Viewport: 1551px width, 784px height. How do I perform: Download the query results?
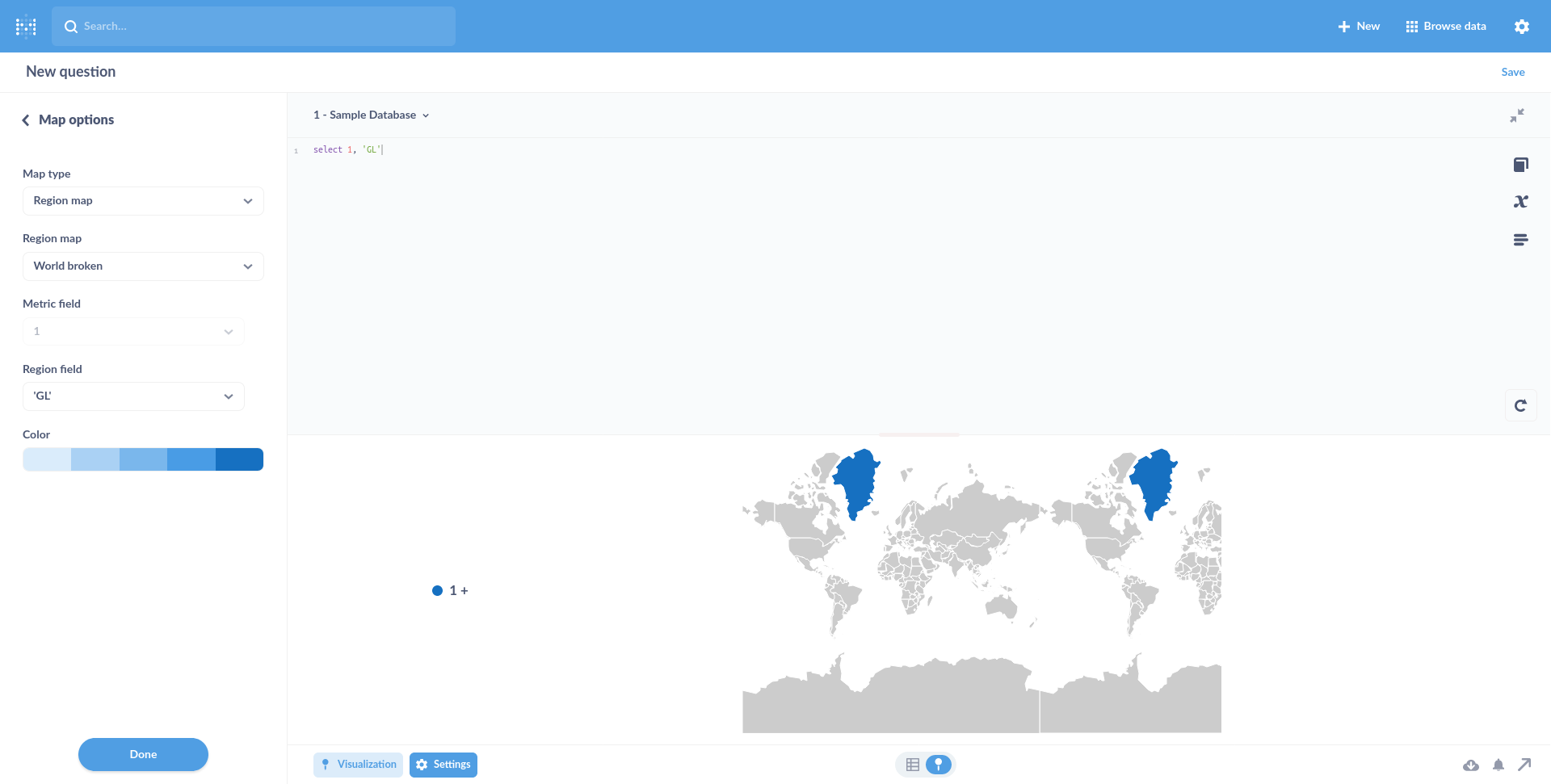click(x=1472, y=765)
